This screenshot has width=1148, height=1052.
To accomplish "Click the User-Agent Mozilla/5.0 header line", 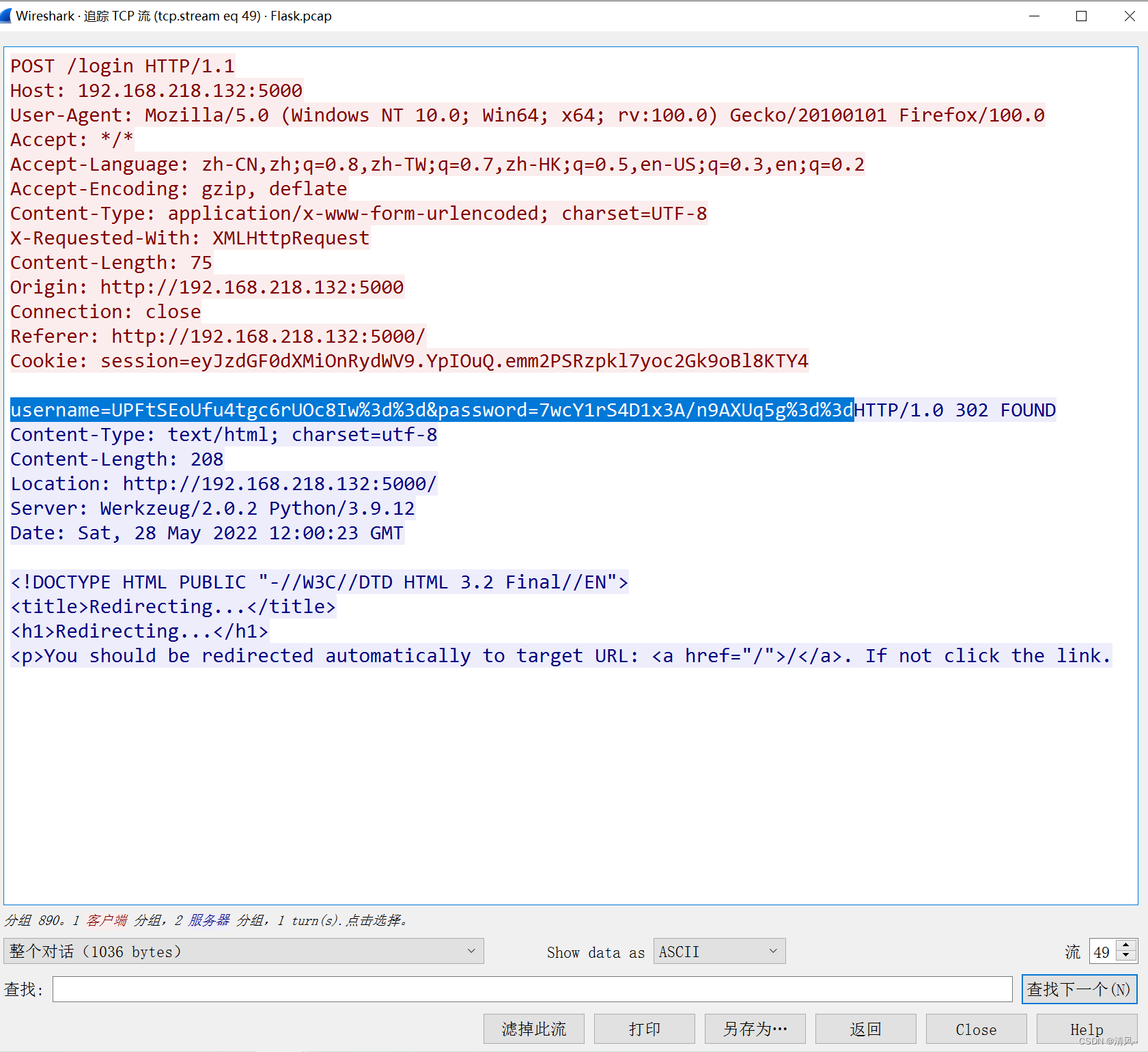I will point(527,115).
